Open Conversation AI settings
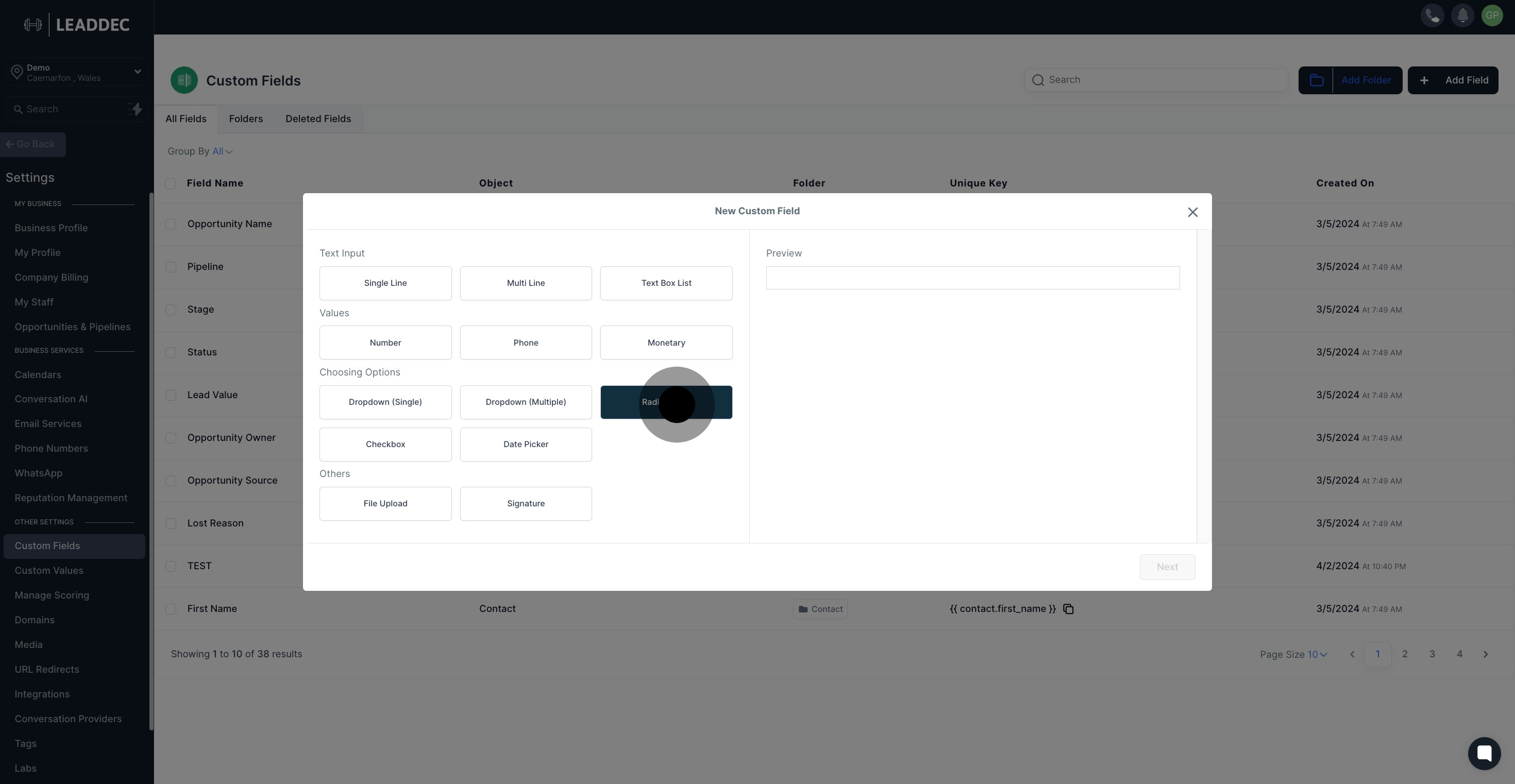This screenshot has width=1515, height=784. (51, 399)
